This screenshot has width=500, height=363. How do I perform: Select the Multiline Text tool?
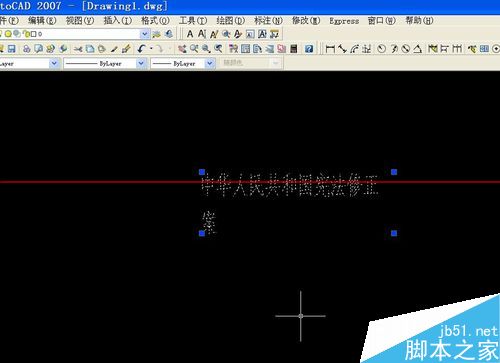click(x=190, y=34)
